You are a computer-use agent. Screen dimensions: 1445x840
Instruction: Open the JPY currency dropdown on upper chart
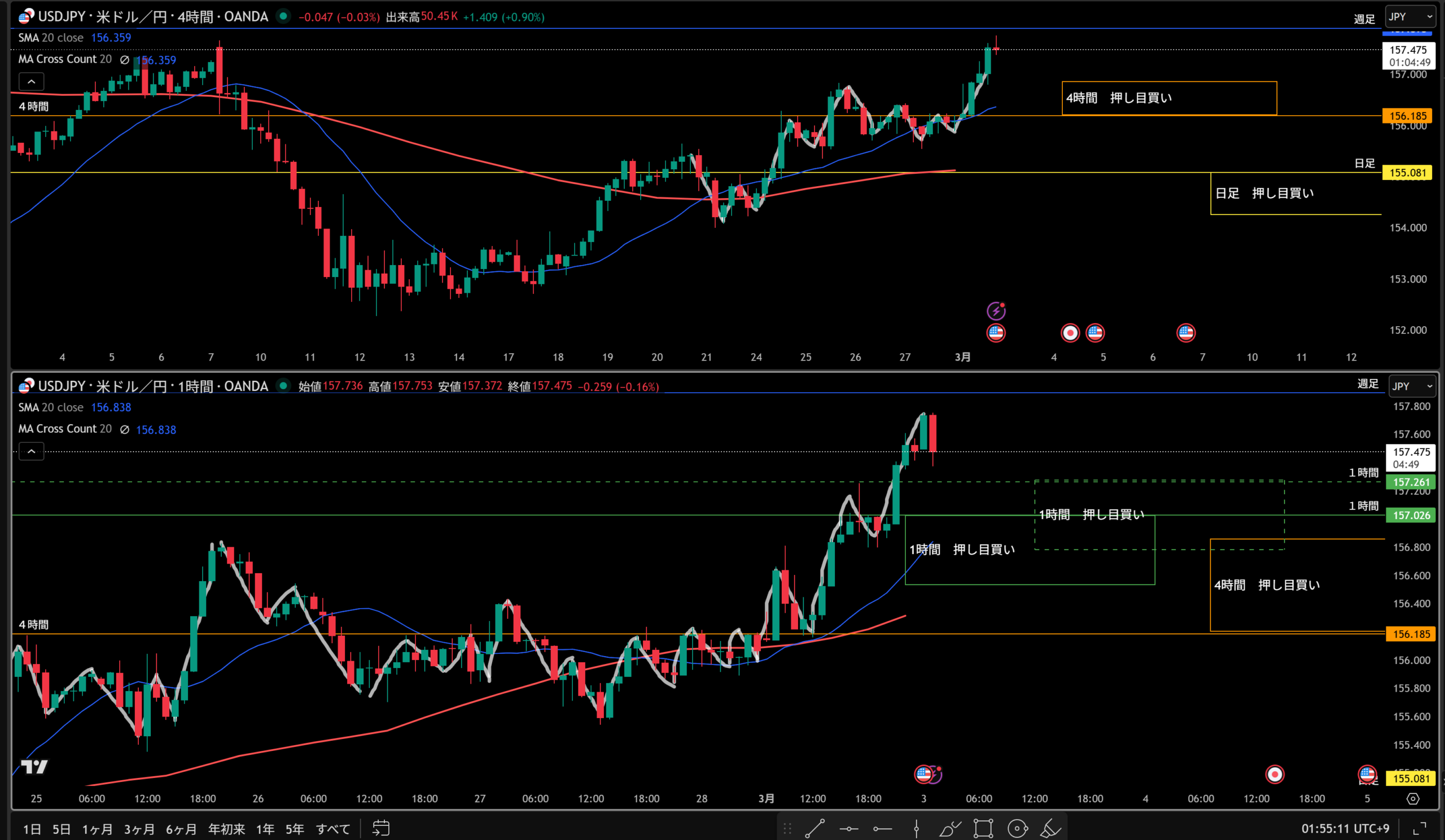point(1410,16)
